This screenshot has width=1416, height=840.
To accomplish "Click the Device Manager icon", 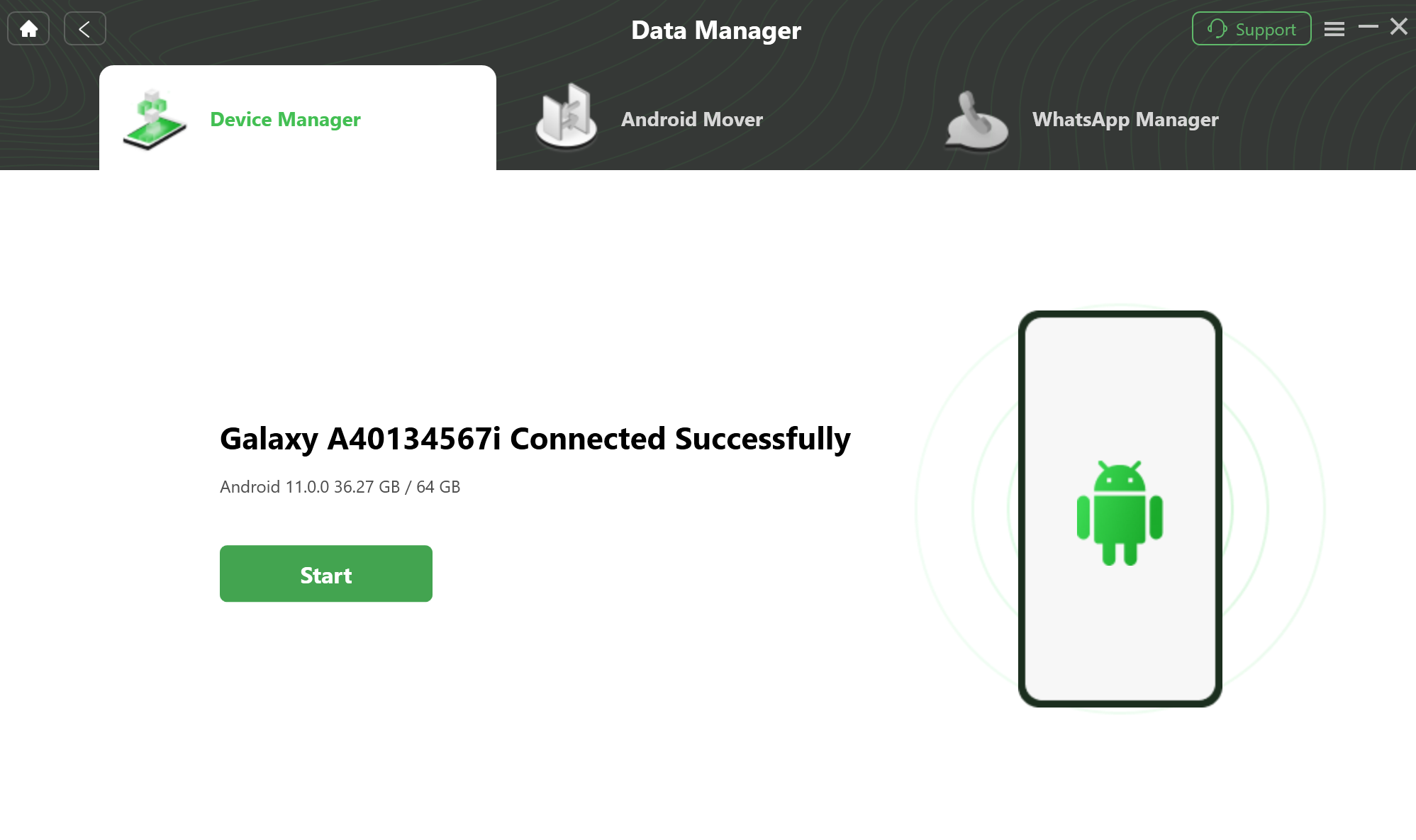I will pyautogui.click(x=155, y=117).
